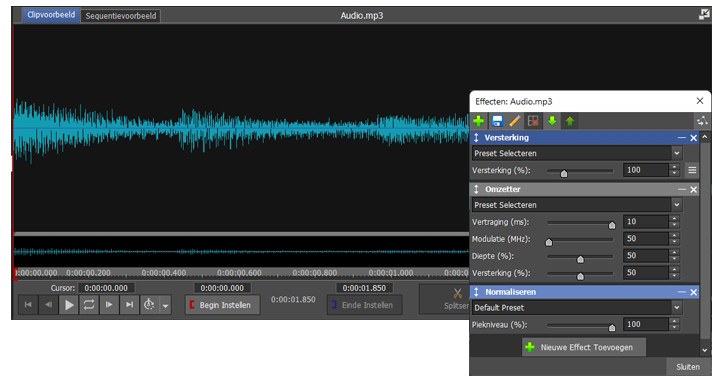Open Omzetter Preset Selecteren dropdown
The image size is (722, 389).
(577, 205)
